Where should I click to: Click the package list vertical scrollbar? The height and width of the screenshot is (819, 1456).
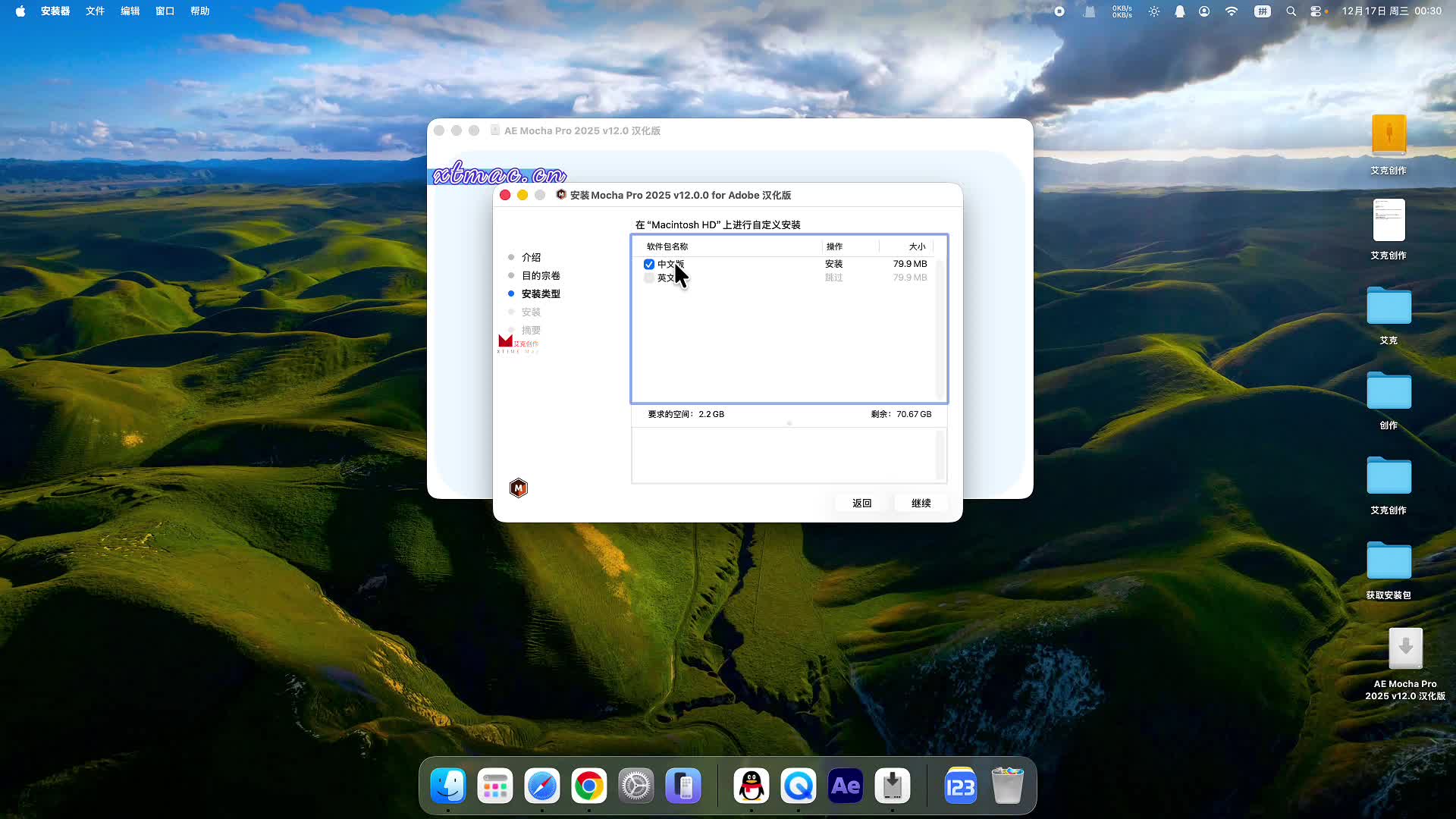(940, 330)
